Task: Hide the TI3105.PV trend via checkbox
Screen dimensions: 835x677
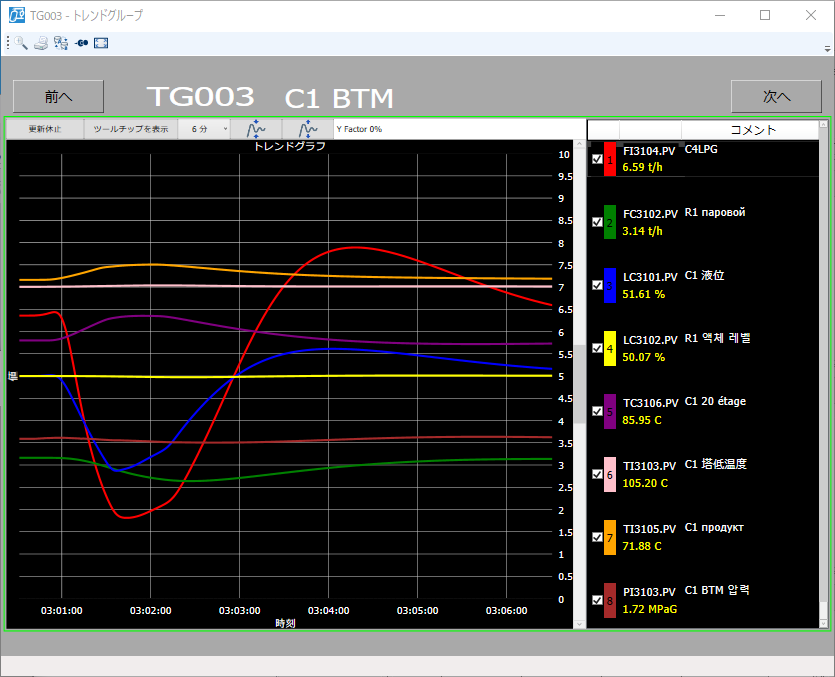Action: click(x=597, y=537)
